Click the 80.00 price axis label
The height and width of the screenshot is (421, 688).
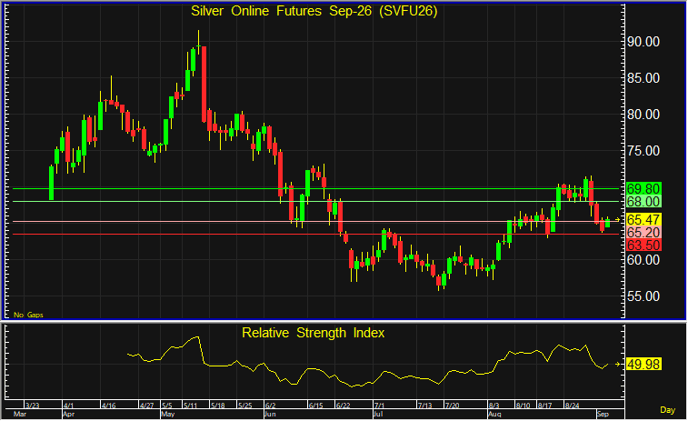click(x=643, y=115)
